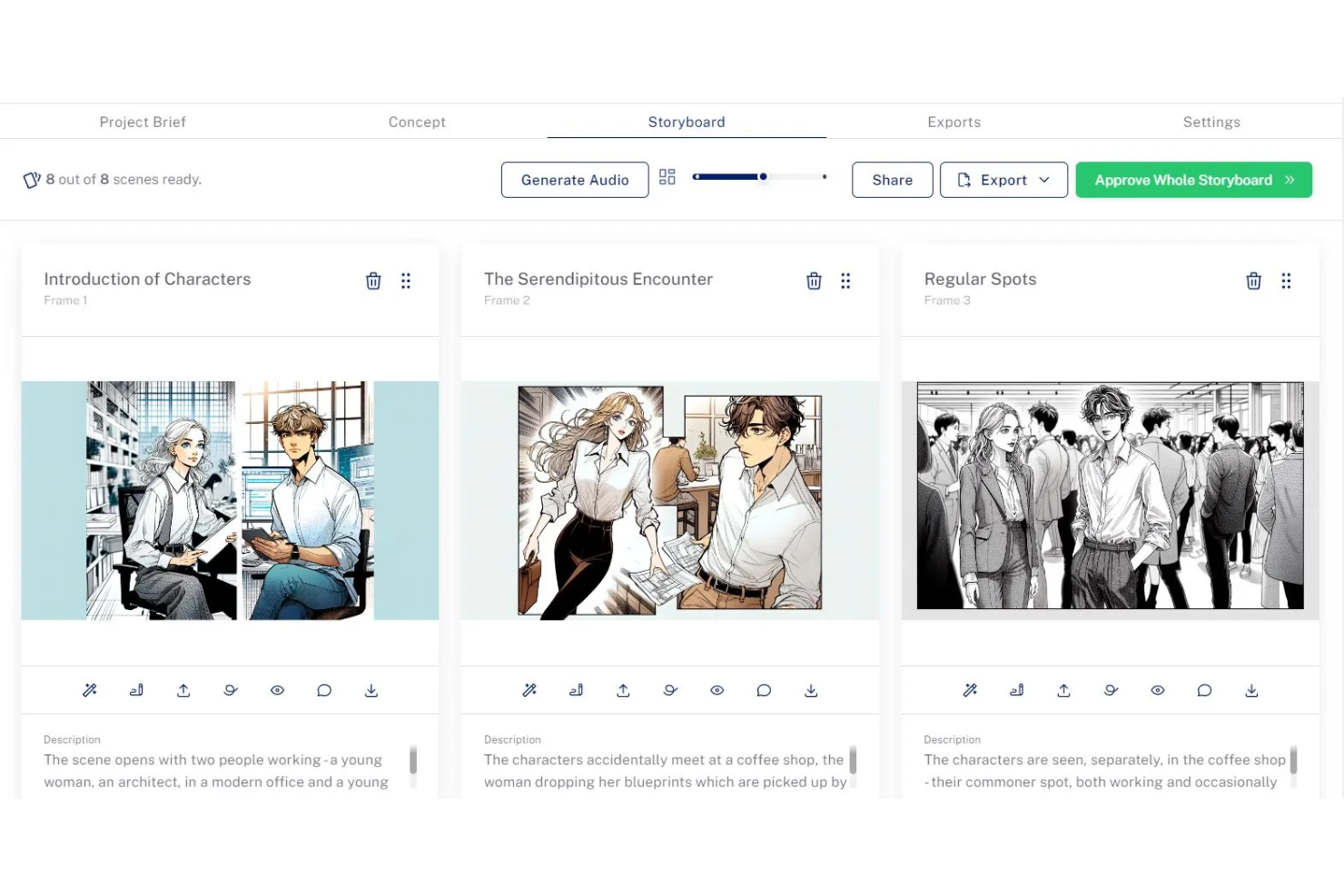Click the second toolbar icon under The Serendipitous Encounter
The image size is (1344, 896).
coord(576,691)
